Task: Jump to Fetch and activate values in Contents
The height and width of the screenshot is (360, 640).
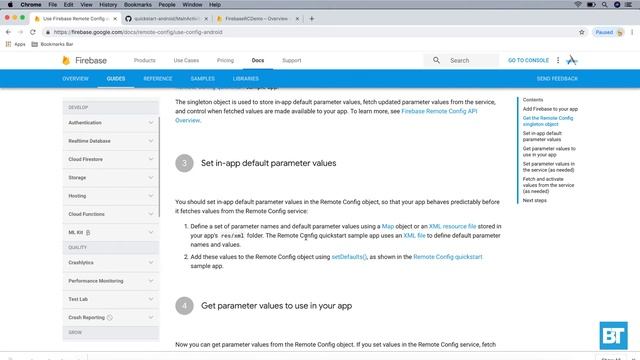Action: [x=548, y=185]
